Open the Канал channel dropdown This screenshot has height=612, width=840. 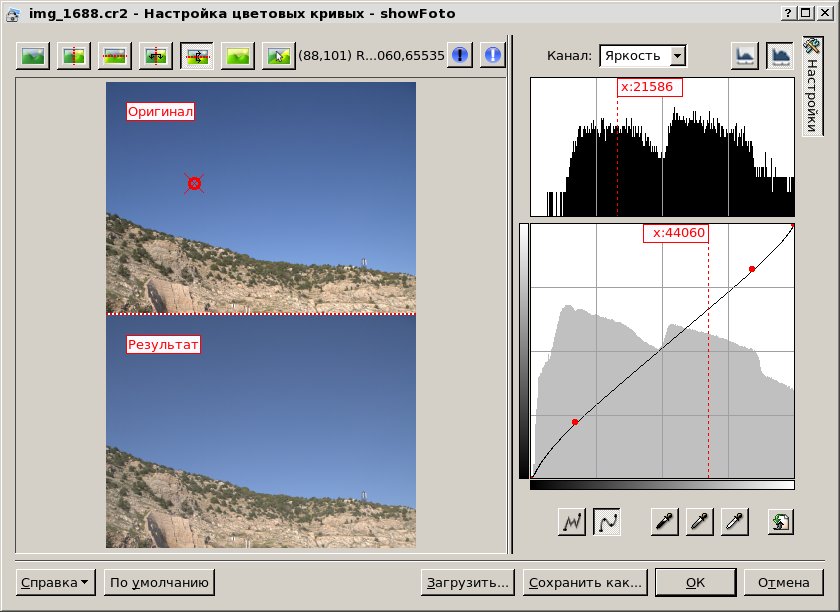[x=642, y=55]
